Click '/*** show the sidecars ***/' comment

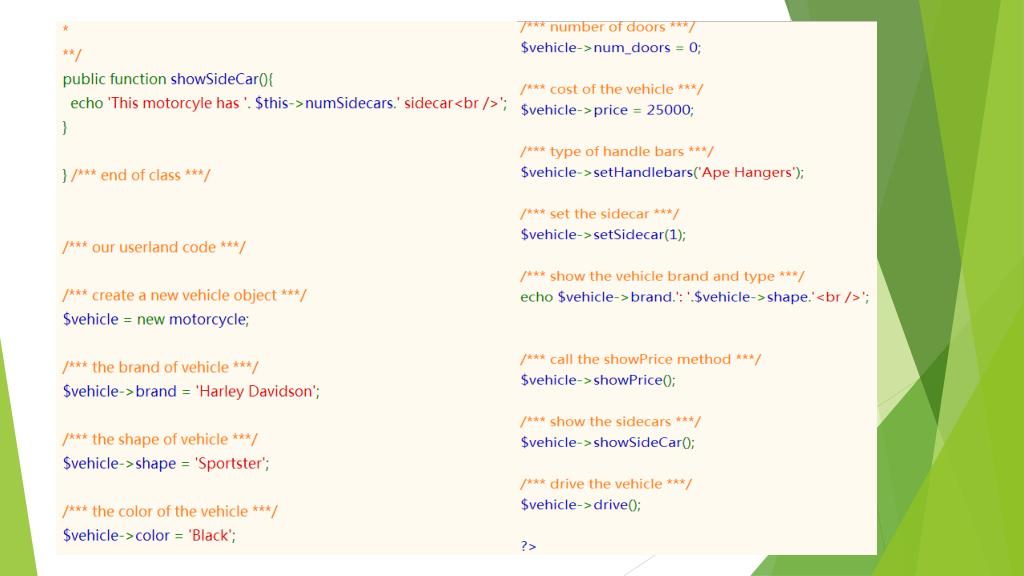tap(611, 421)
